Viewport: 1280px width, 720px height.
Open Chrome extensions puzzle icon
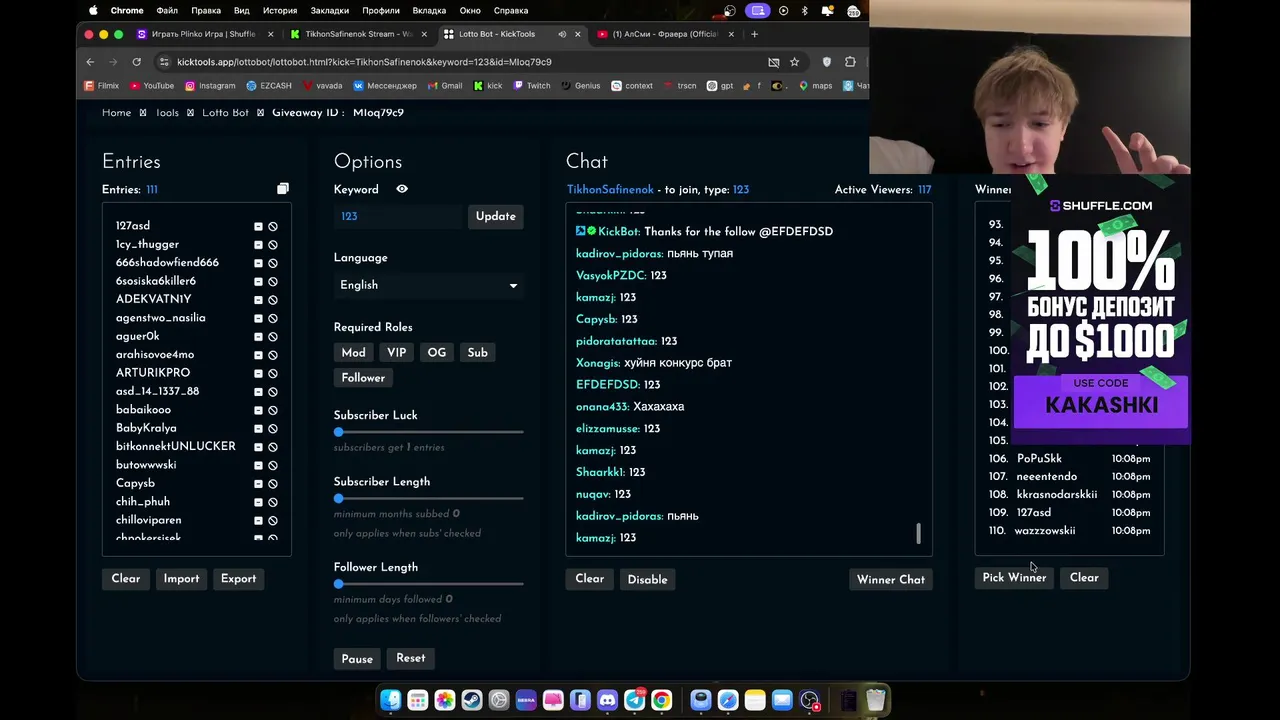850,62
